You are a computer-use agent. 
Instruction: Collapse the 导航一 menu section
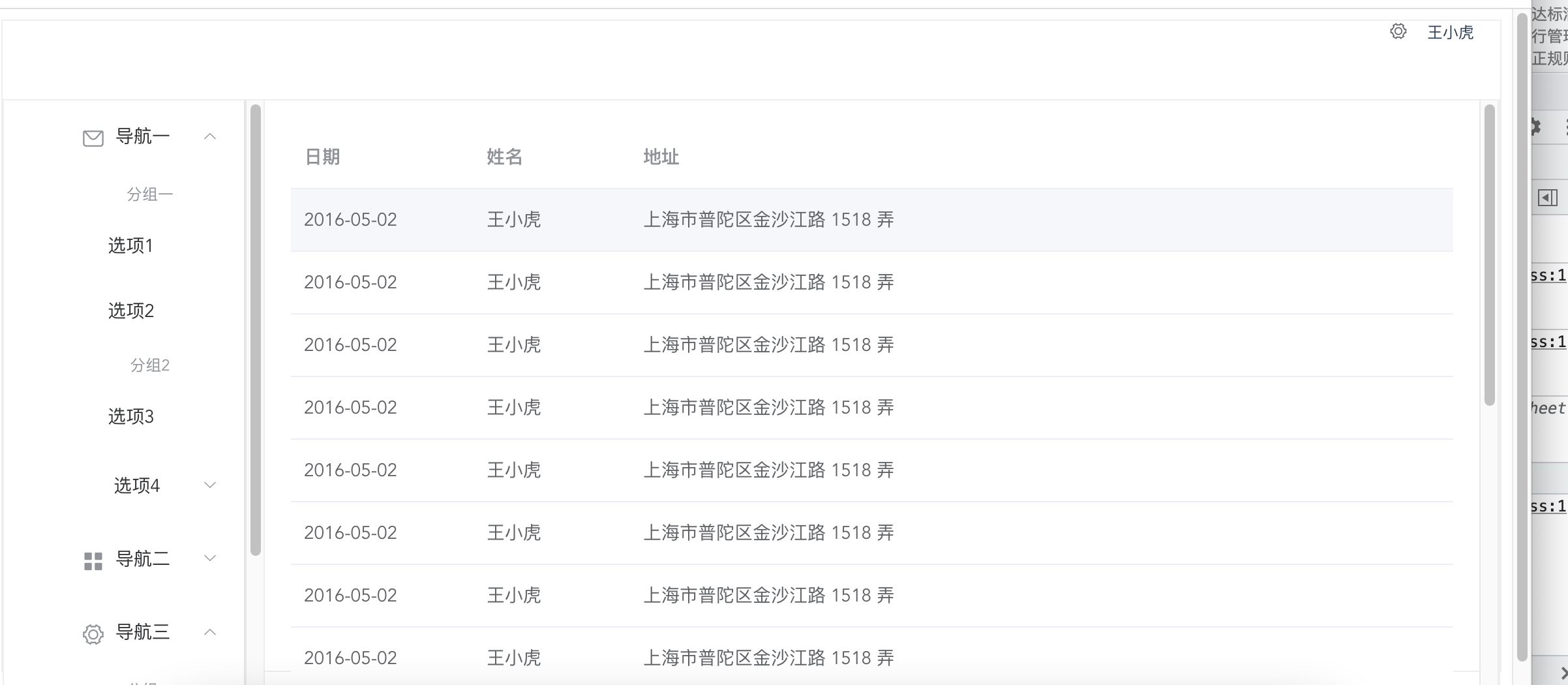pos(210,136)
